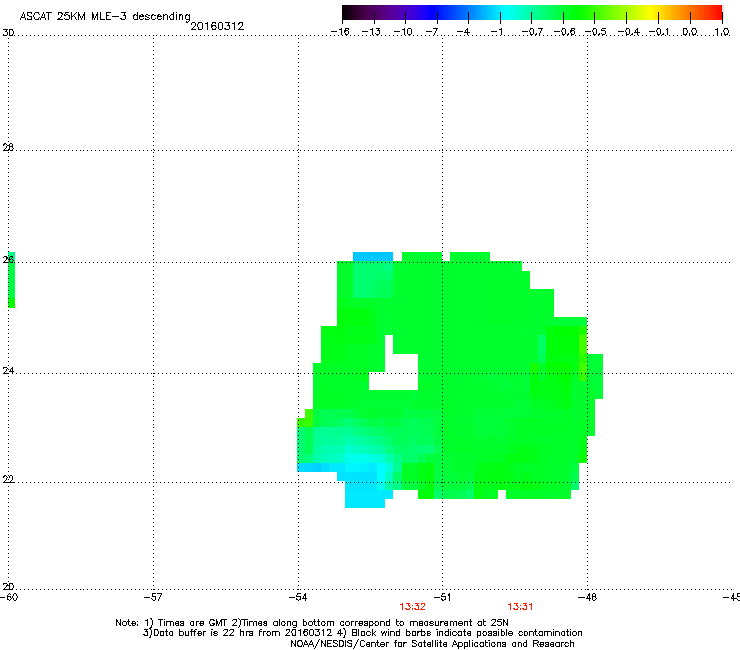The image size is (740, 650).
Task: Click the -10 color bar label
Action: coord(403,32)
